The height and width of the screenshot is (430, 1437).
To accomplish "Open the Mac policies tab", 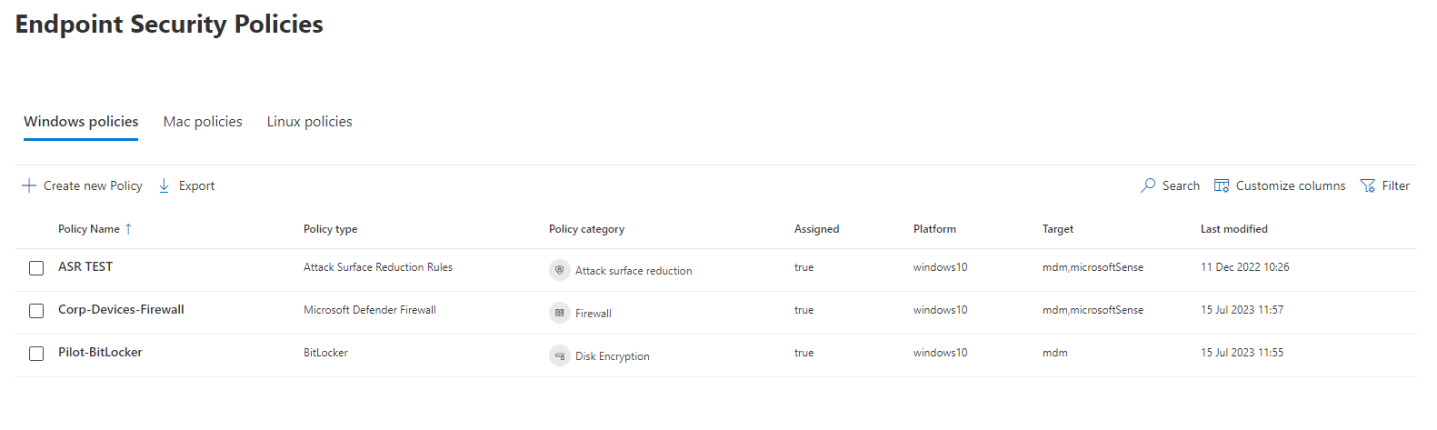I will [203, 122].
